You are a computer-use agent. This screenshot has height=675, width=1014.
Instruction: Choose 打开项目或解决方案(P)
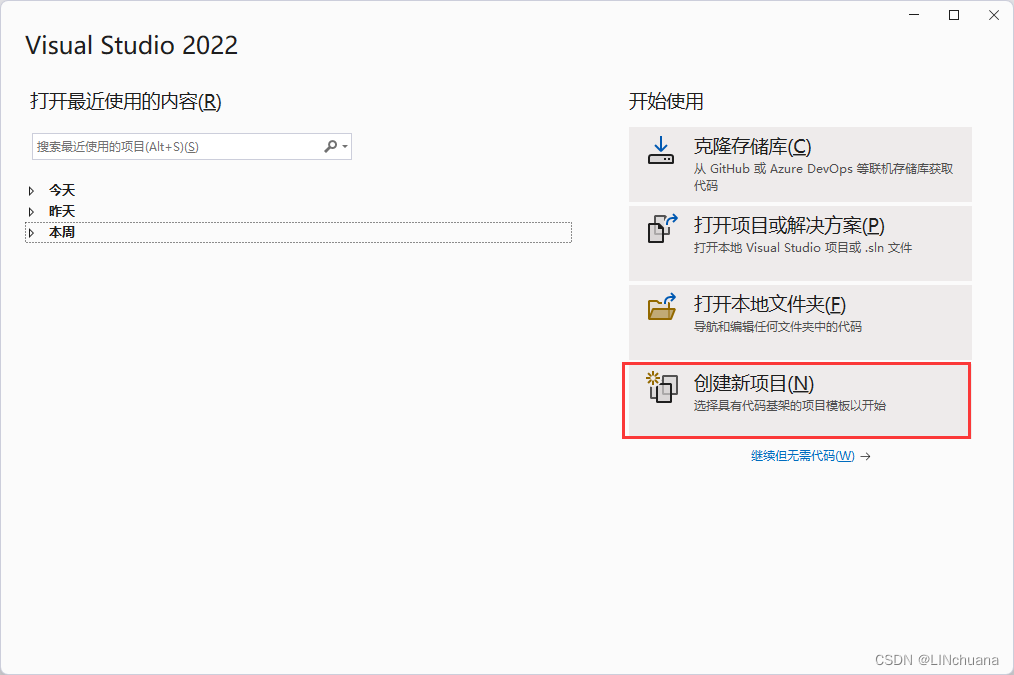click(x=800, y=243)
